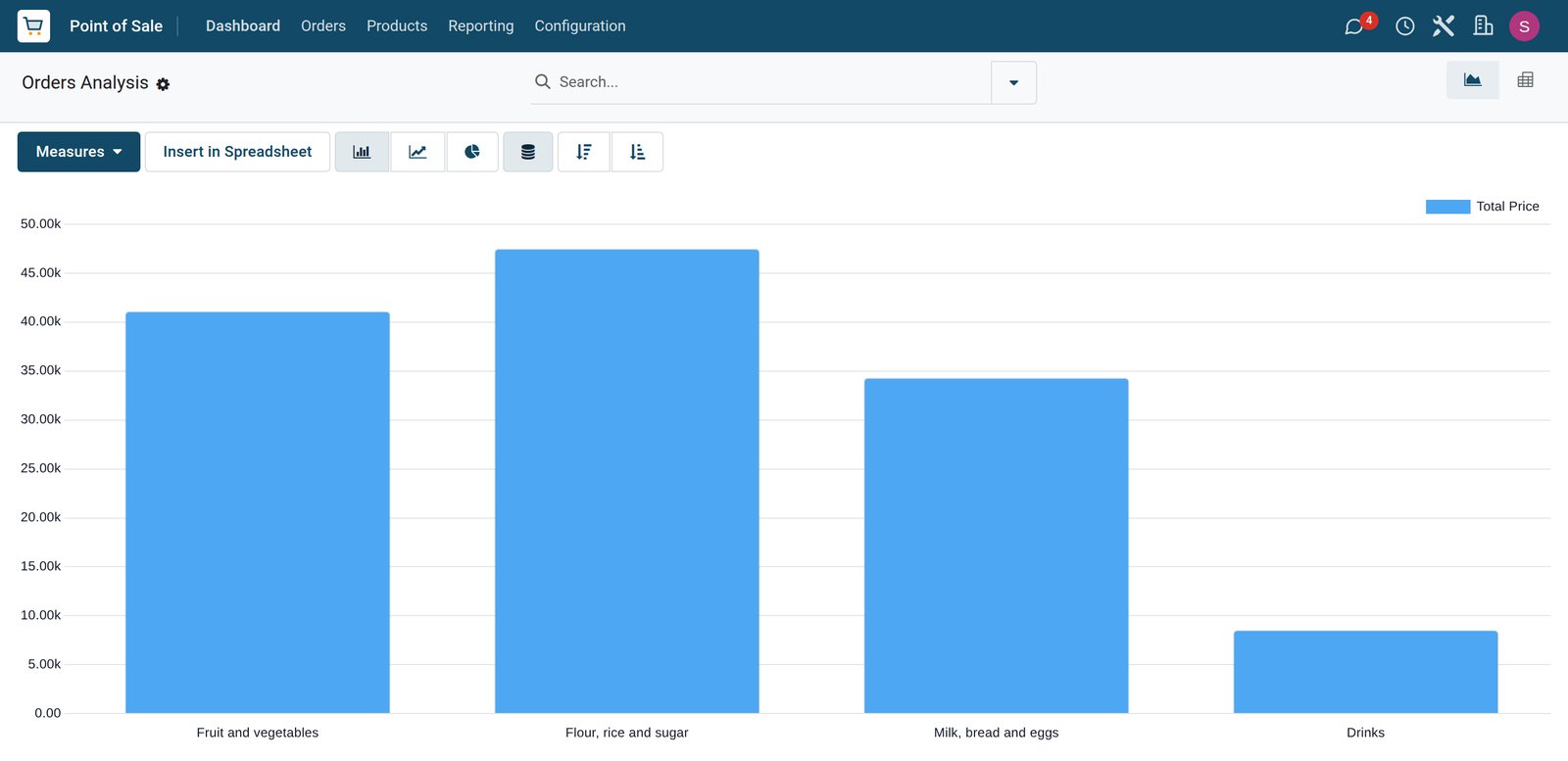Image resolution: width=1568 pixels, height=761 pixels.
Task: Click the Drinks bar
Action: [1366, 672]
